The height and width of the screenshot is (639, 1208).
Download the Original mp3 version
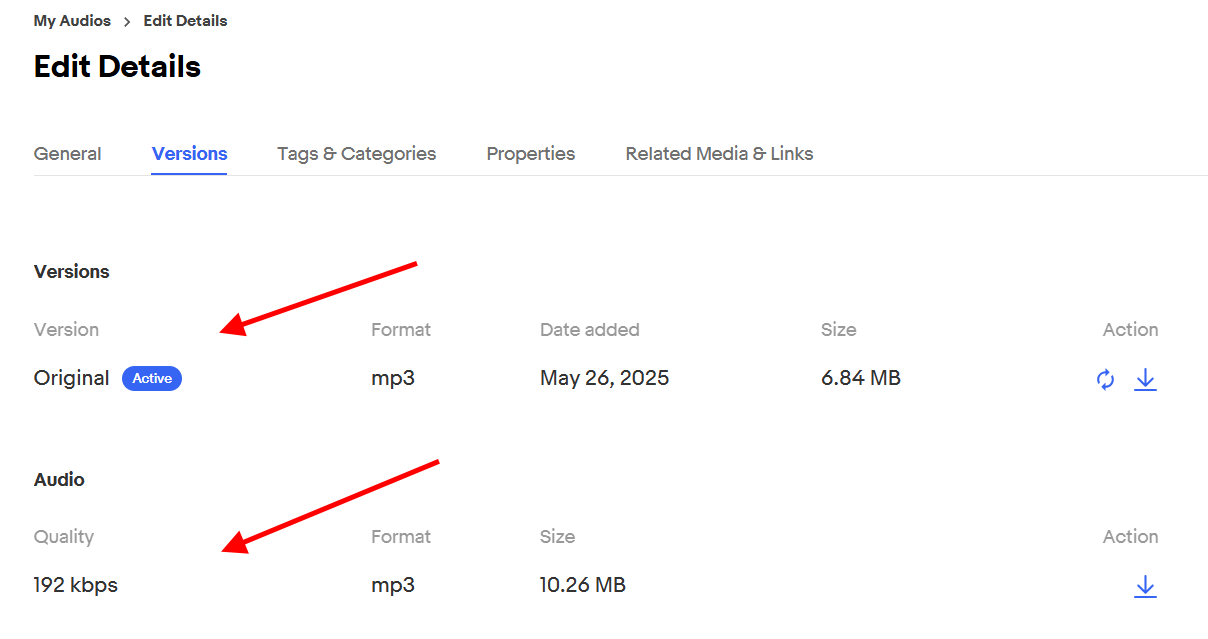click(x=1145, y=380)
